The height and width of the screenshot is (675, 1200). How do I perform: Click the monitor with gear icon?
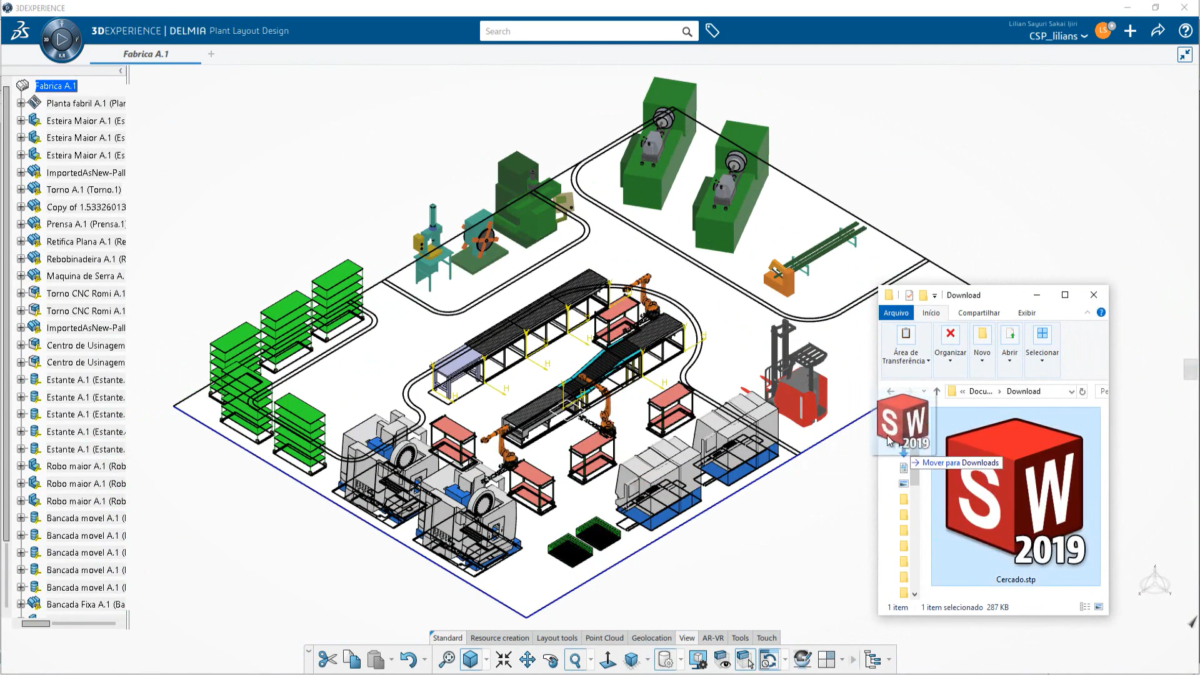pyautogui.click(x=697, y=659)
